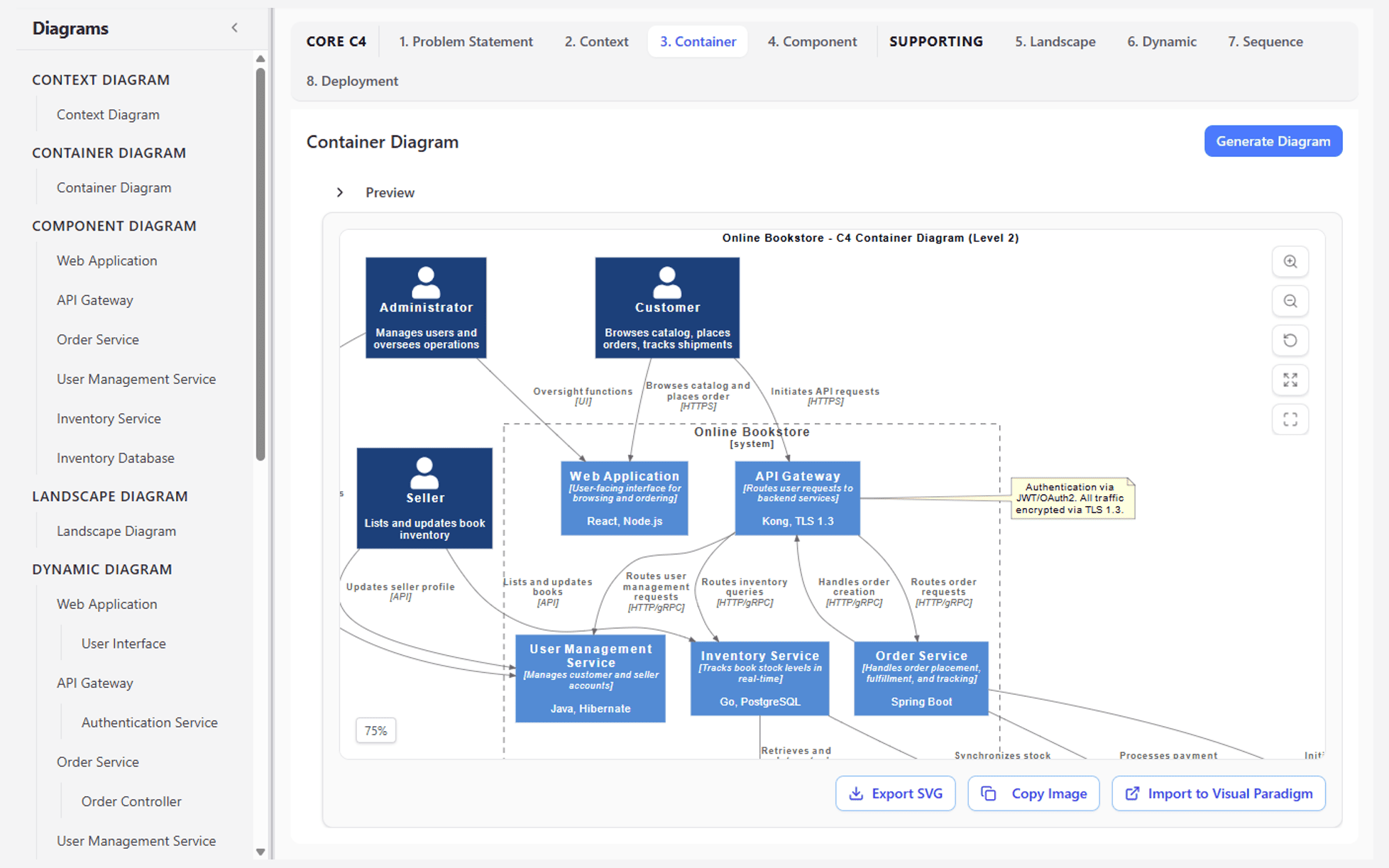Screen dimensions: 1389x868
Task: Open Authentication Service under API Gateway
Action: [x=149, y=722]
